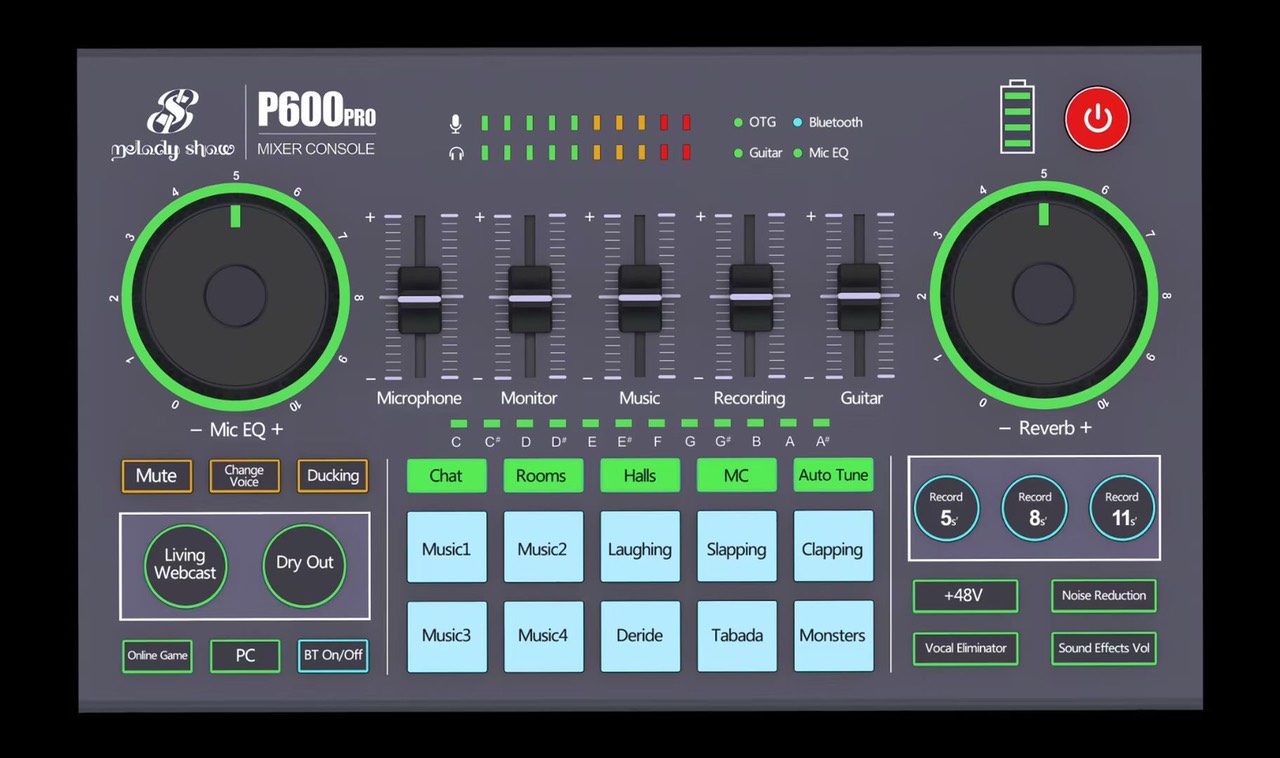Select the G# key indicator
This screenshot has height=758, width=1280.
click(x=723, y=424)
